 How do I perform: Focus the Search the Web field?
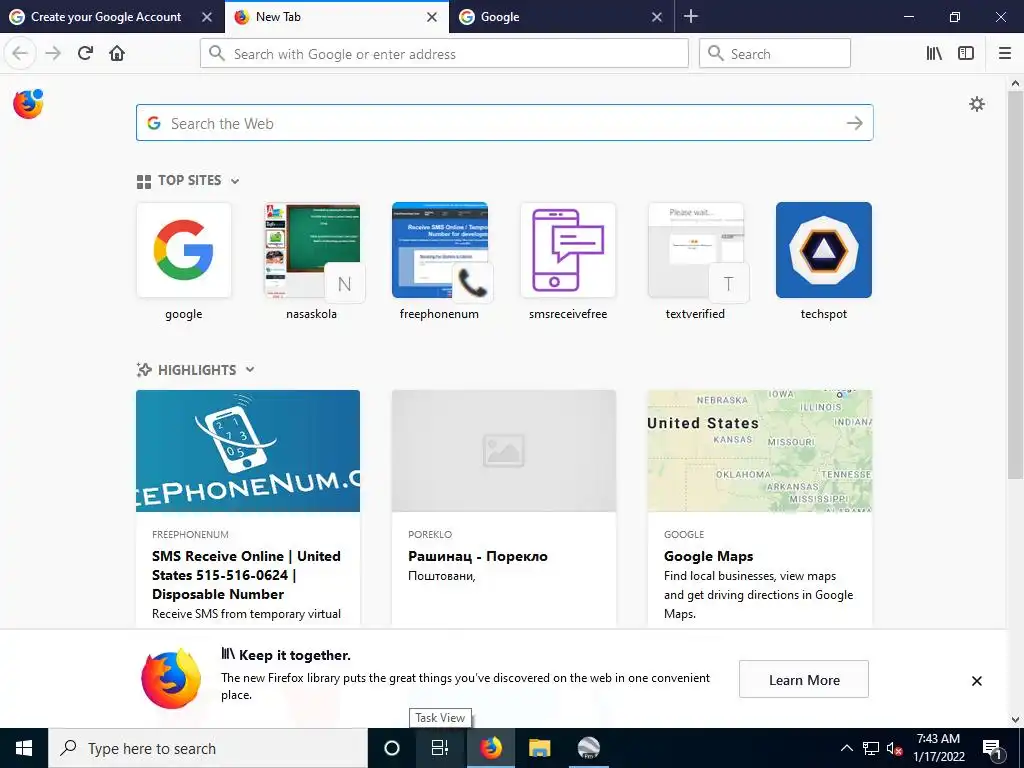pyautogui.click(x=504, y=123)
